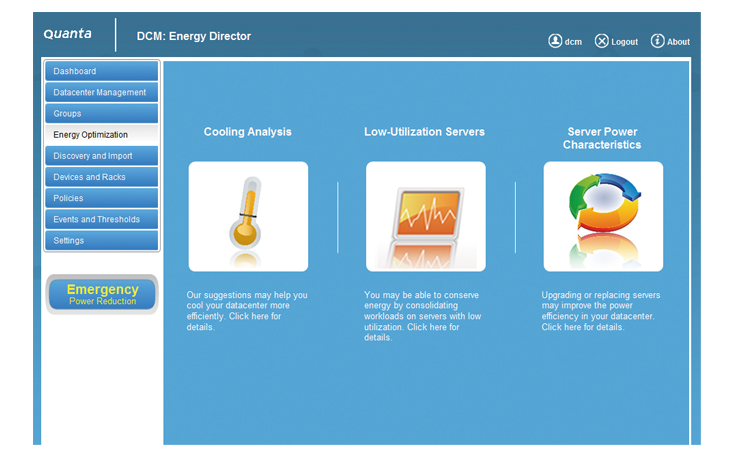Viewport: 740px width, 460px height.
Task: Click the Emergency Power Reduction button
Action: coord(102,294)
